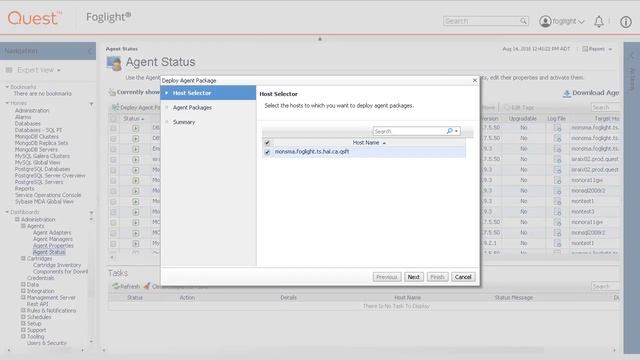Click Deploy Agent Package toolbar button
This screenshot has height=360, width=640.
pyautogui.click(x=136, y=107)
